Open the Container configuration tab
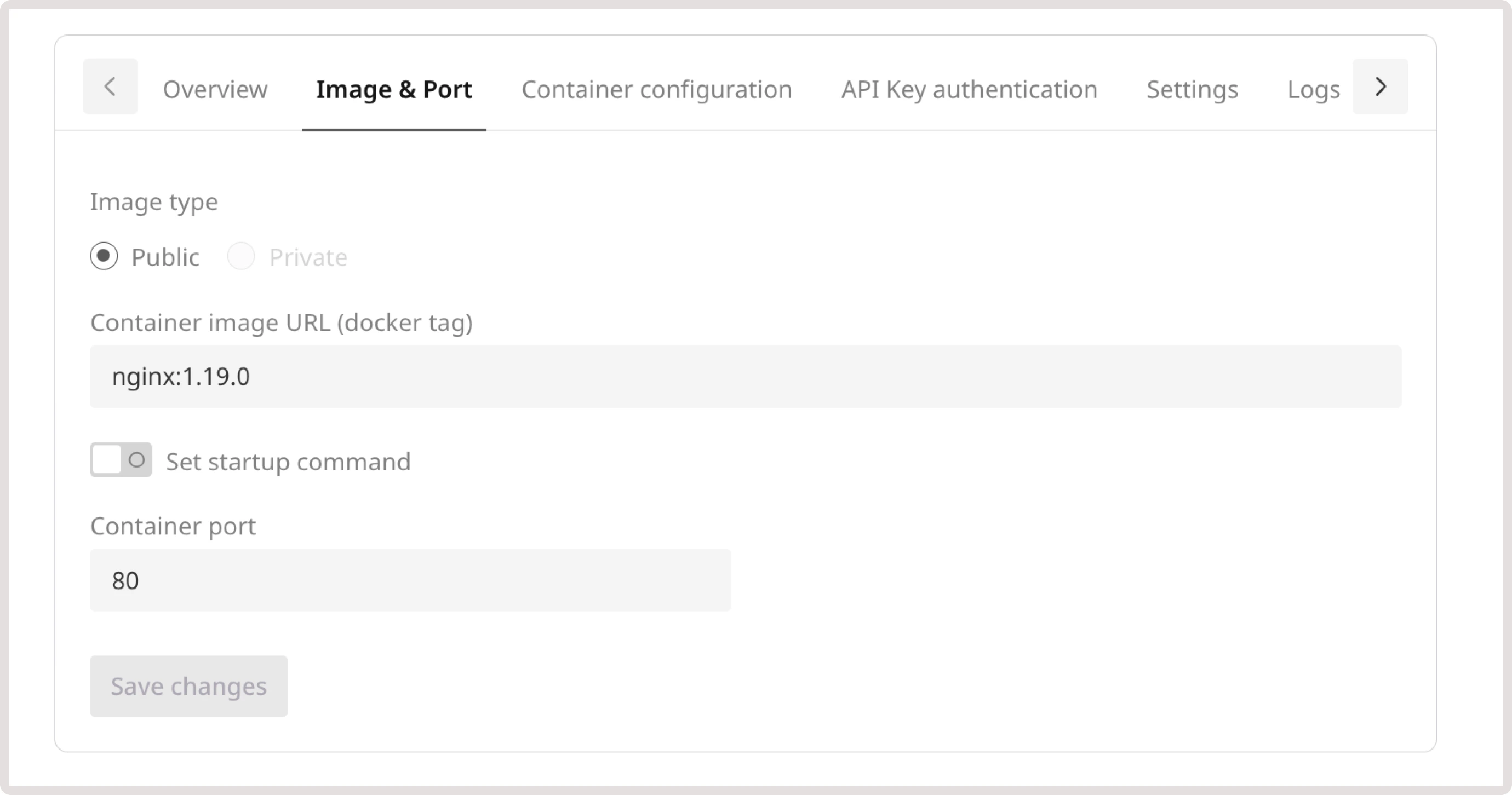1512x795 pixels. (x=656, y=89)
